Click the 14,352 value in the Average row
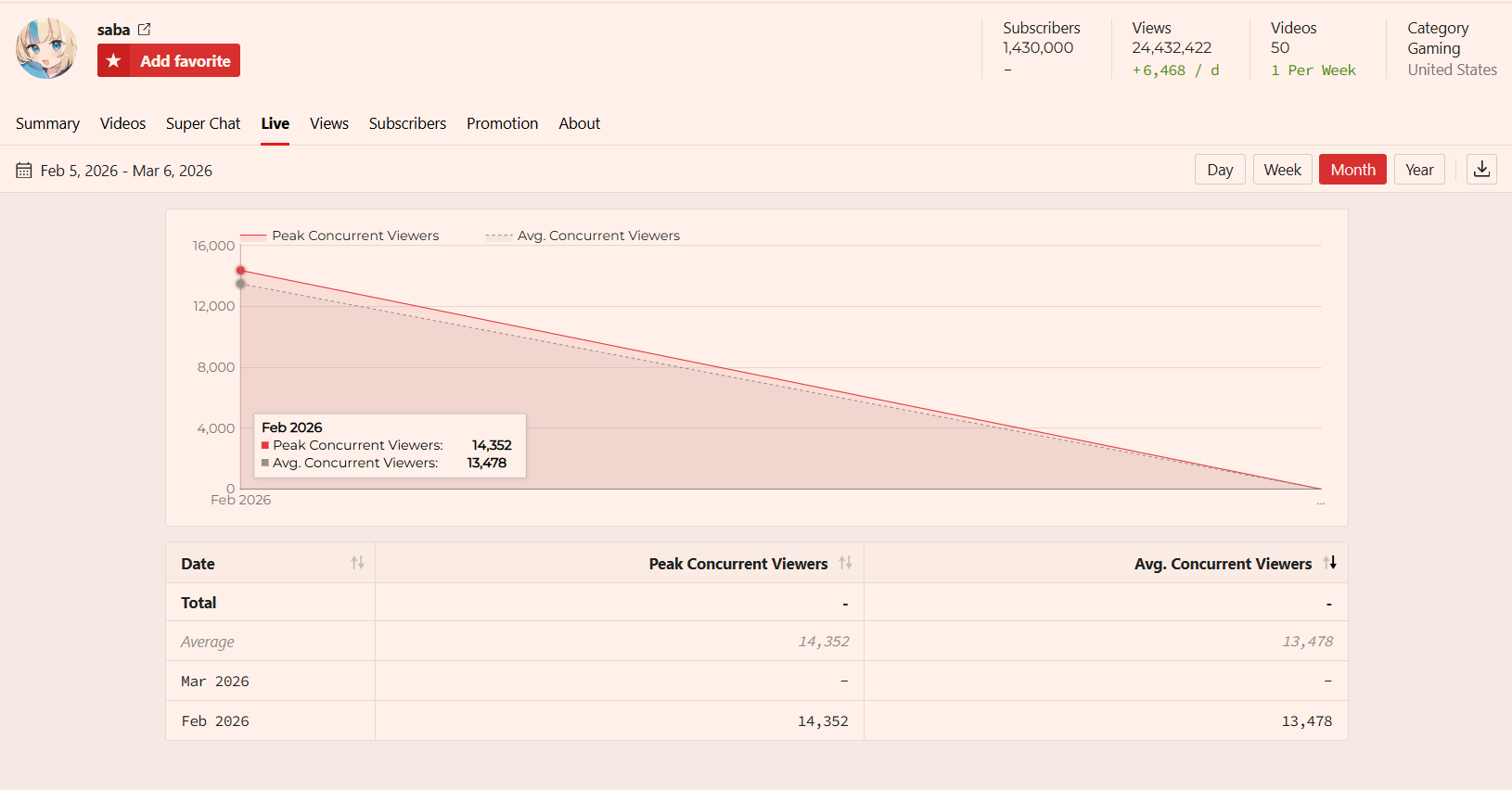The image size is (1512, 790). pos(824,642)
